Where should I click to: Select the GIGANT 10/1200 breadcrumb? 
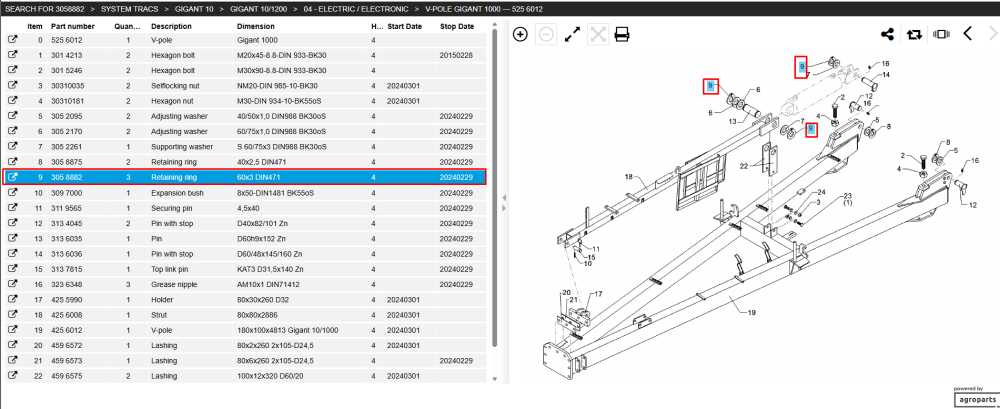pos(259,9)
